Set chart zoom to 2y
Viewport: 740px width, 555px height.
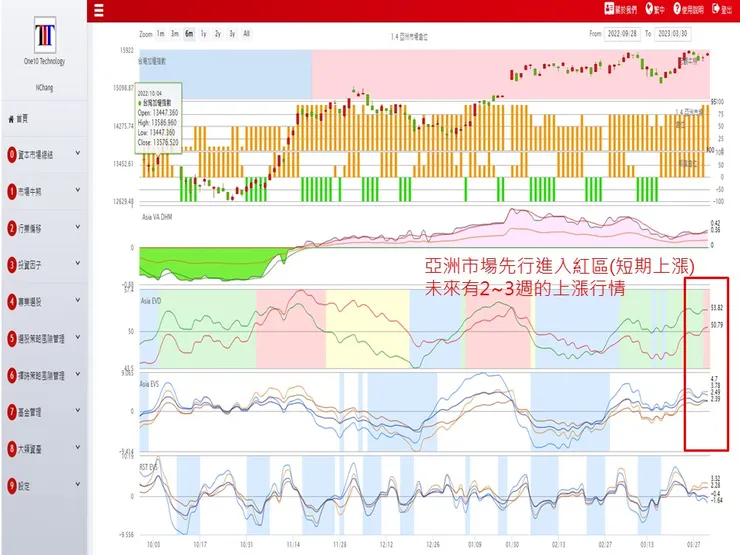tap(218, 34)
